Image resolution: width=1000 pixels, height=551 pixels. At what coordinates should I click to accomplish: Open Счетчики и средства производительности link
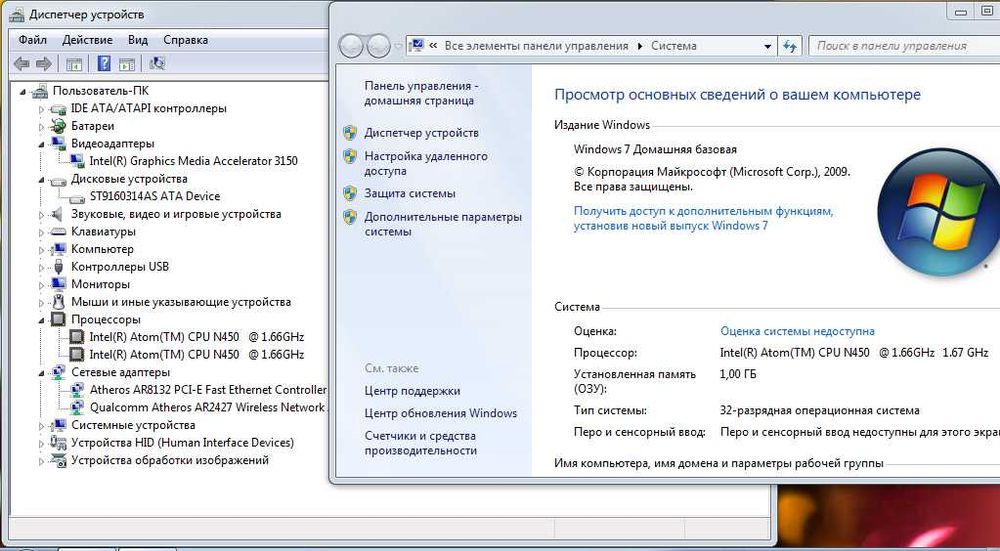(x=421, y=443)
